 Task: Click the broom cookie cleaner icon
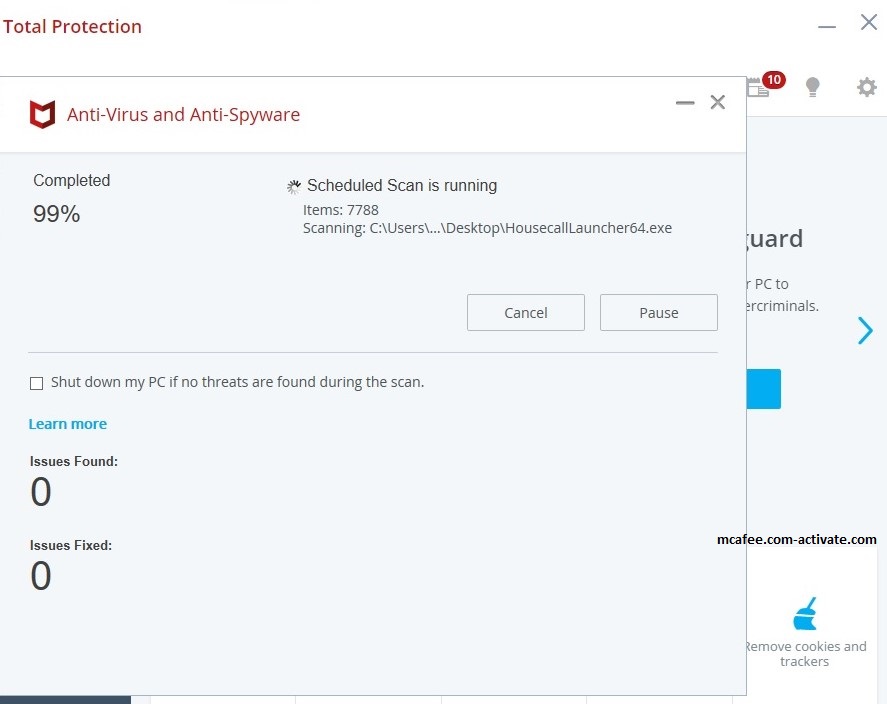(x=805, y=614)
